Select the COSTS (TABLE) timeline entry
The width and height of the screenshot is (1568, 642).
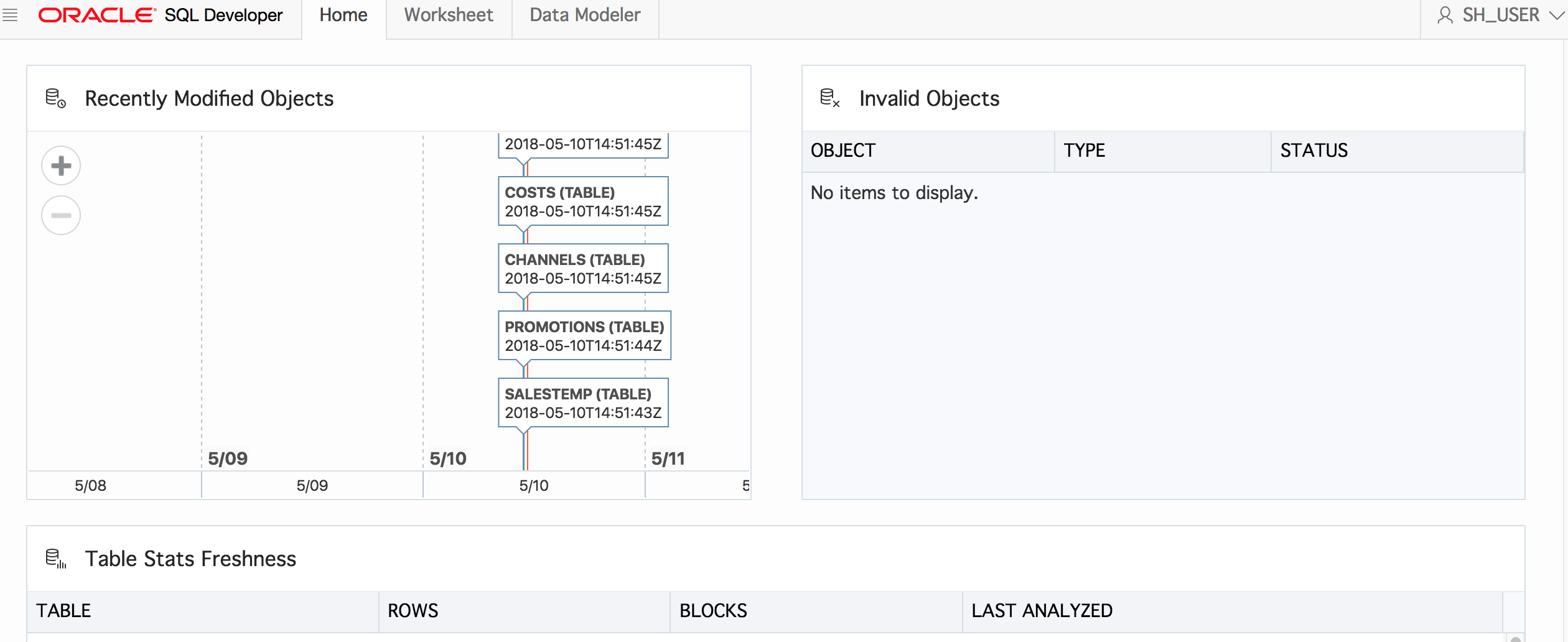pos(583,202)
